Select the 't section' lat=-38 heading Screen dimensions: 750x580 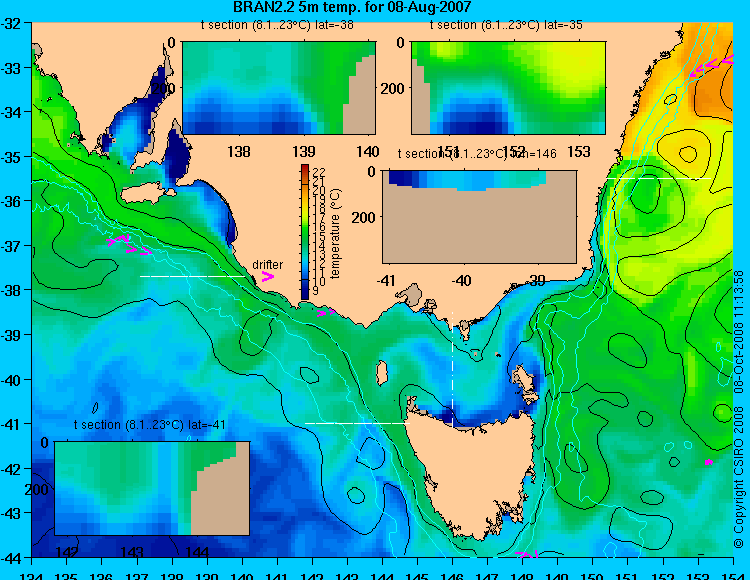(277, 25)
